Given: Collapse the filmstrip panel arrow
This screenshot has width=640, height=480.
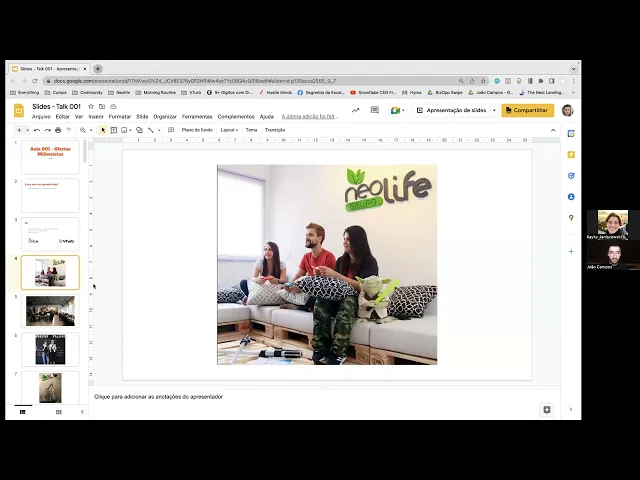Looking at the screenshot, I should 82,412.
